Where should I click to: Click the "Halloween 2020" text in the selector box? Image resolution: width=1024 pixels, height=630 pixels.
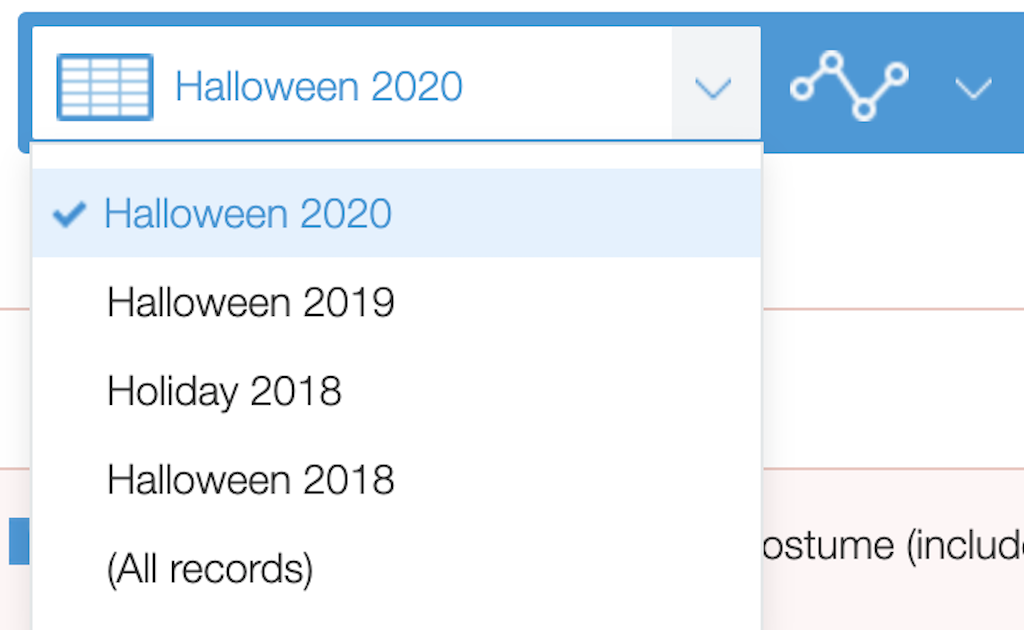point(318,87)
